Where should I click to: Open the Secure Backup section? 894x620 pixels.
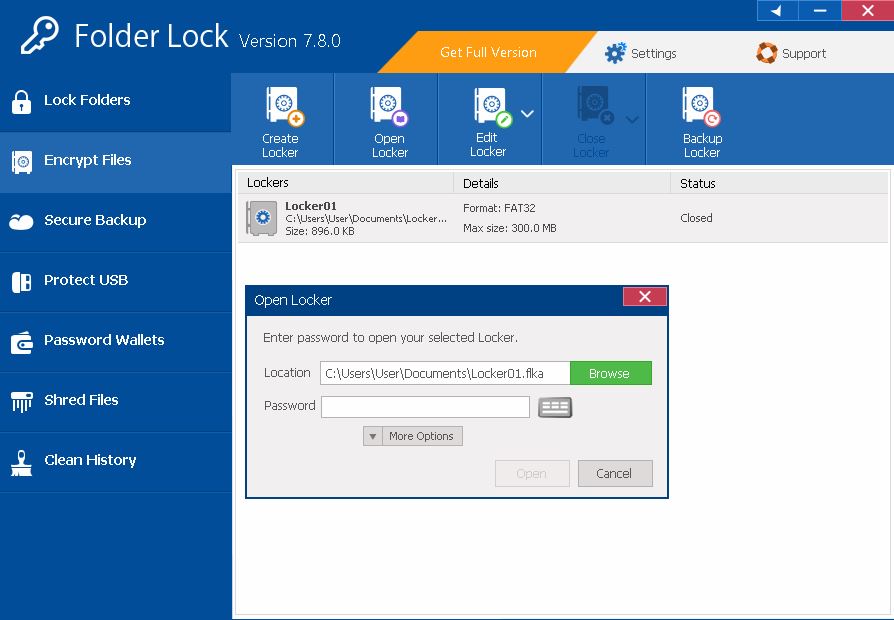95,220
